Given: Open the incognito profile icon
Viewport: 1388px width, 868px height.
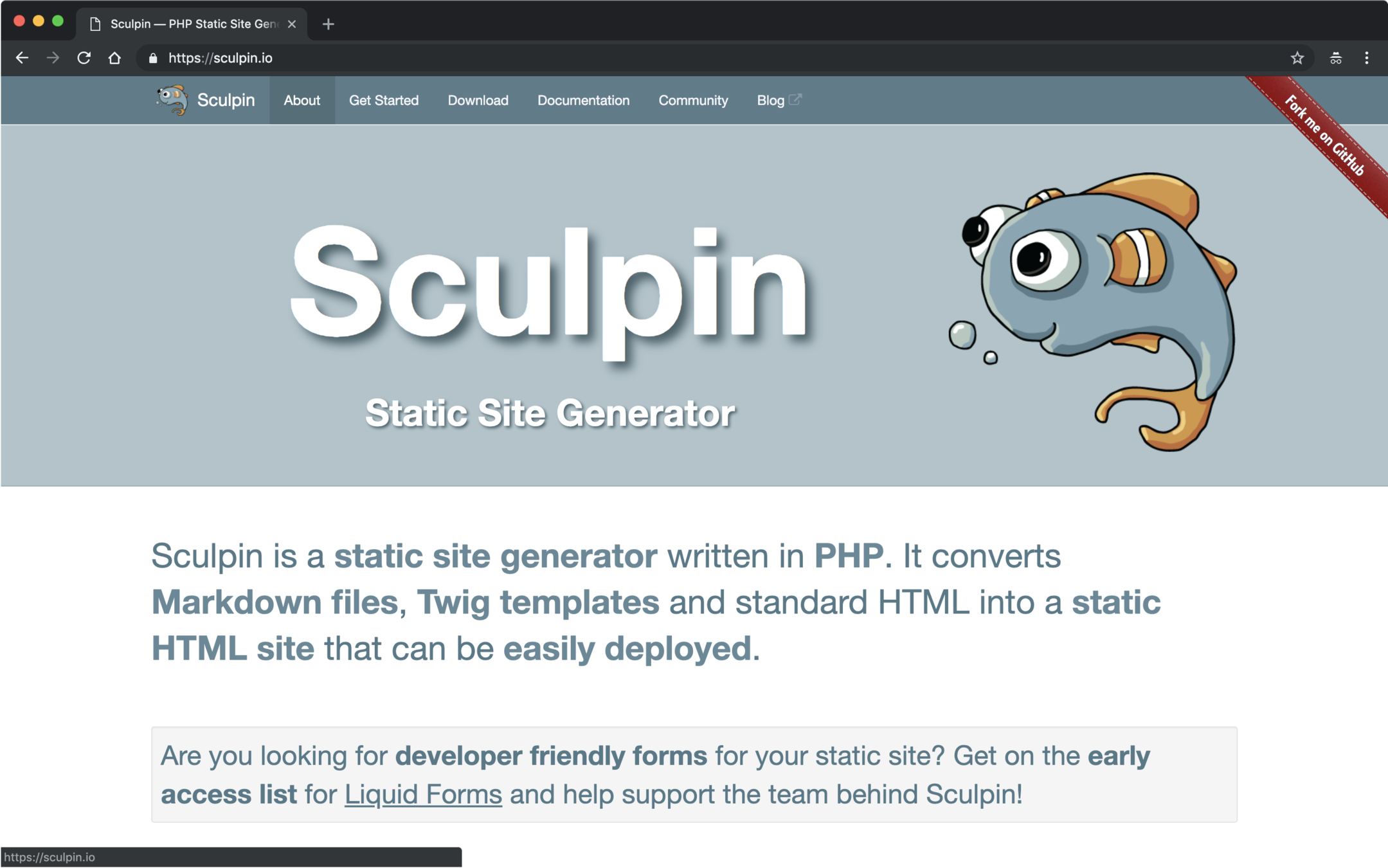Looking at the screenshot, I should point(1335,58).
